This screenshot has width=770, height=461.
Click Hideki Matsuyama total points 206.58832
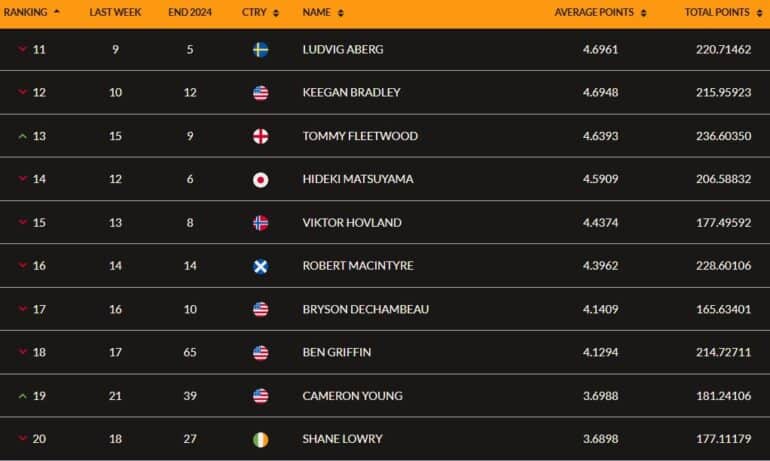coord(723,179)
